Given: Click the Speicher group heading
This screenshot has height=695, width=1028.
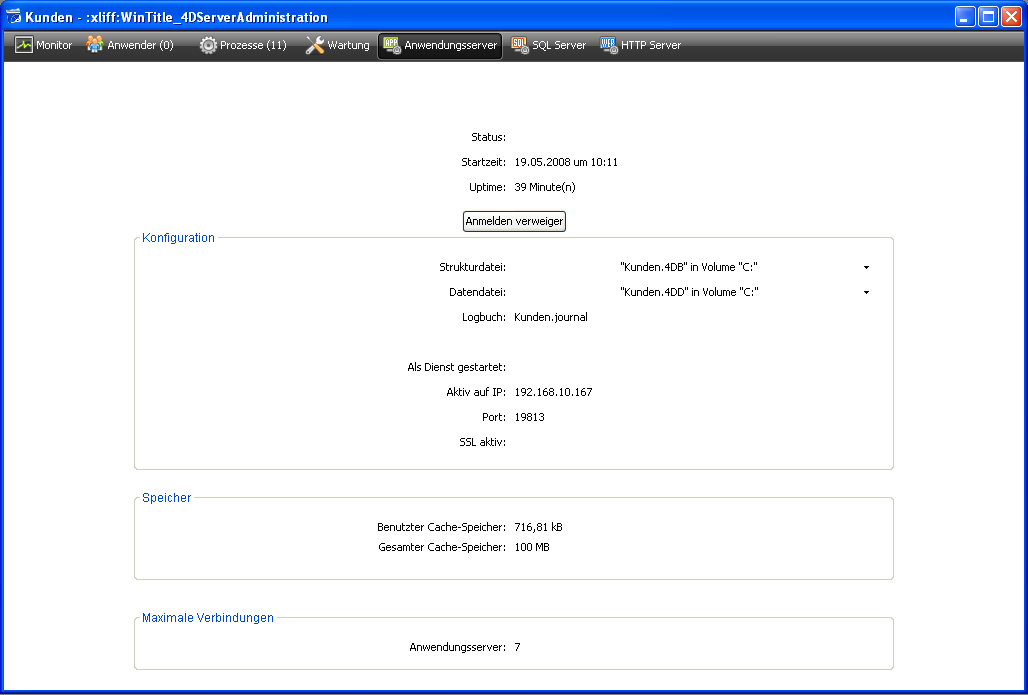Looking at the screenshot, I should coord(167,498).
